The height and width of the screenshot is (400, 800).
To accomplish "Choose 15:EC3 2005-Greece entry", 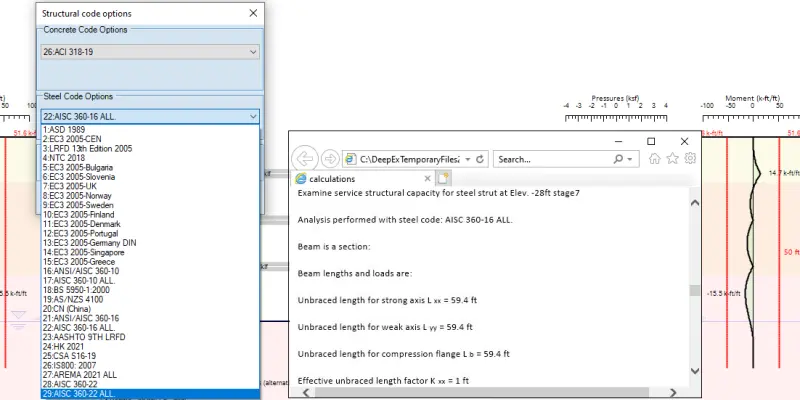I will point(79,262).
